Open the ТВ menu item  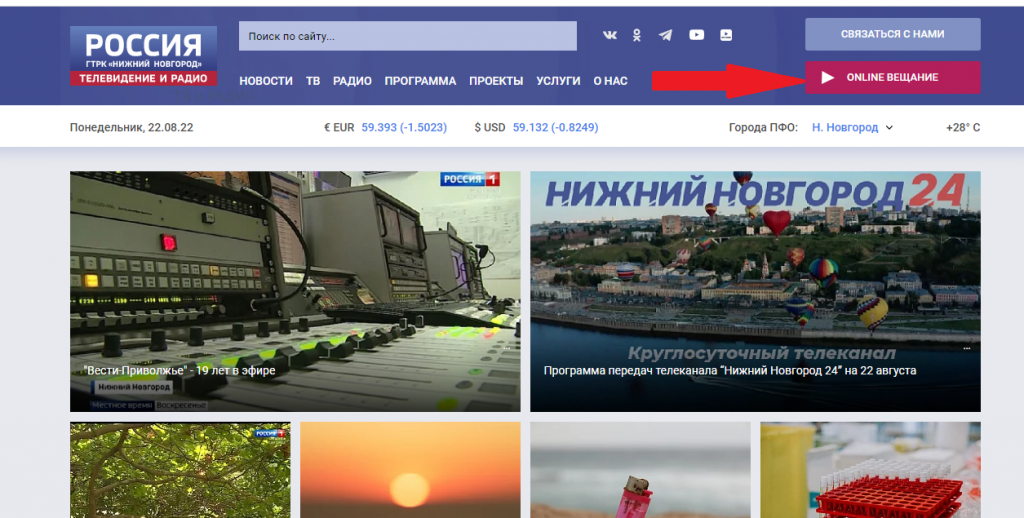313,81
